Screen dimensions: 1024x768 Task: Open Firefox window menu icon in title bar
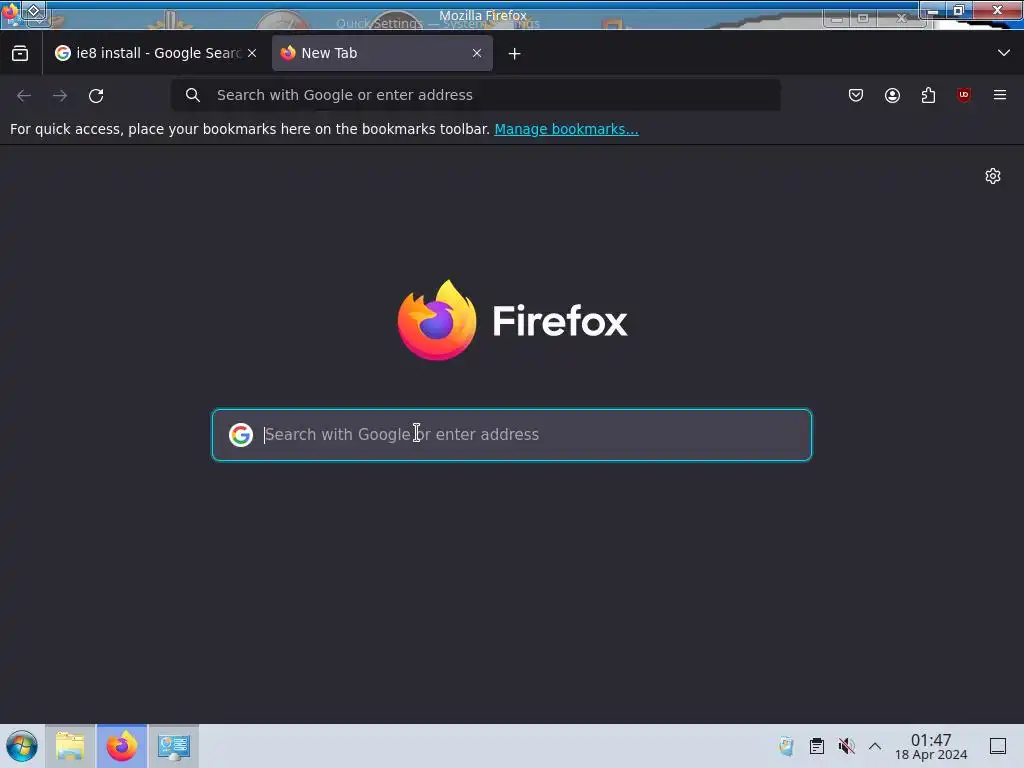click(11, 11)
